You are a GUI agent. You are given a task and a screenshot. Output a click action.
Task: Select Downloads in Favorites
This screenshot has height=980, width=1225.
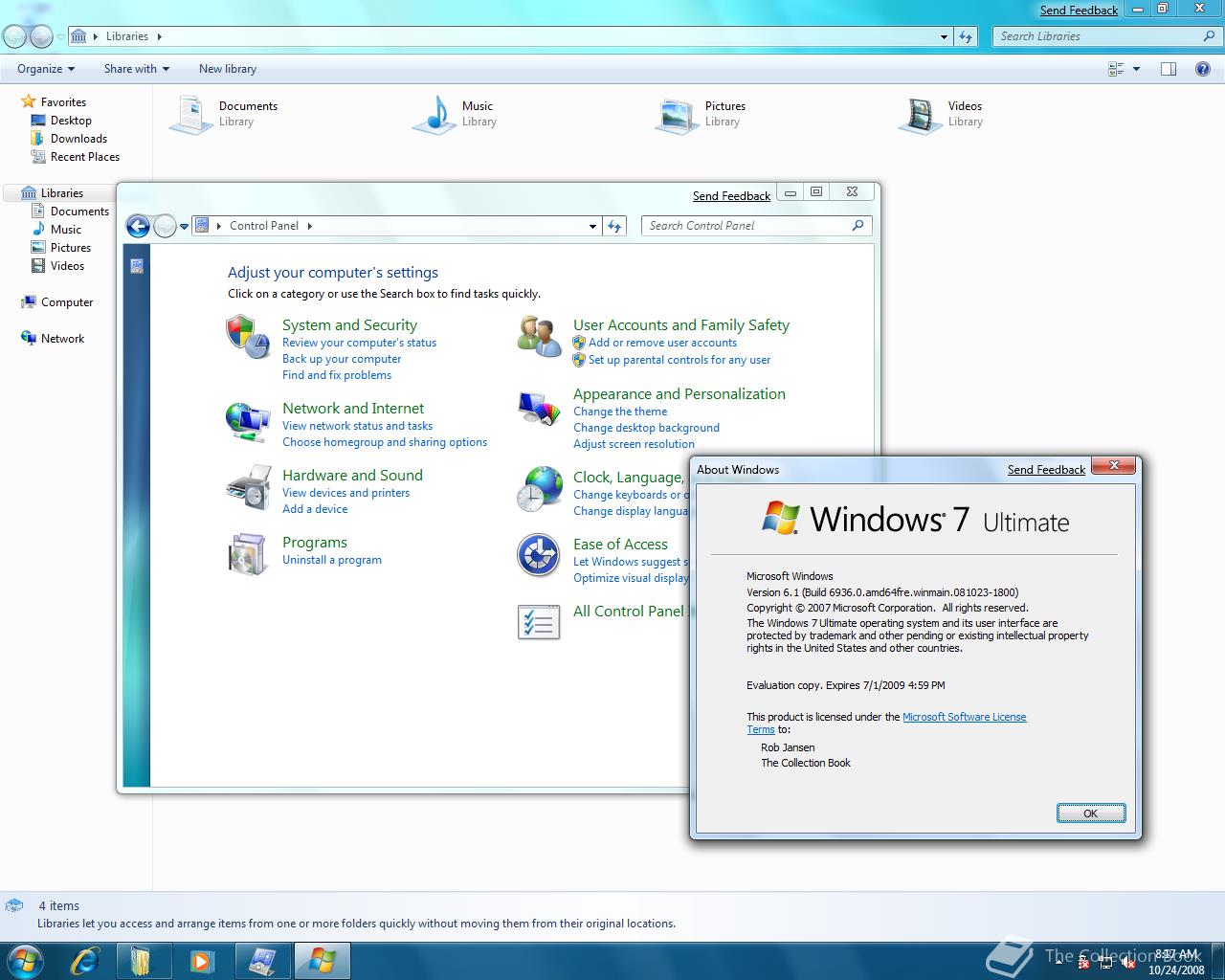tap(78, 139)
